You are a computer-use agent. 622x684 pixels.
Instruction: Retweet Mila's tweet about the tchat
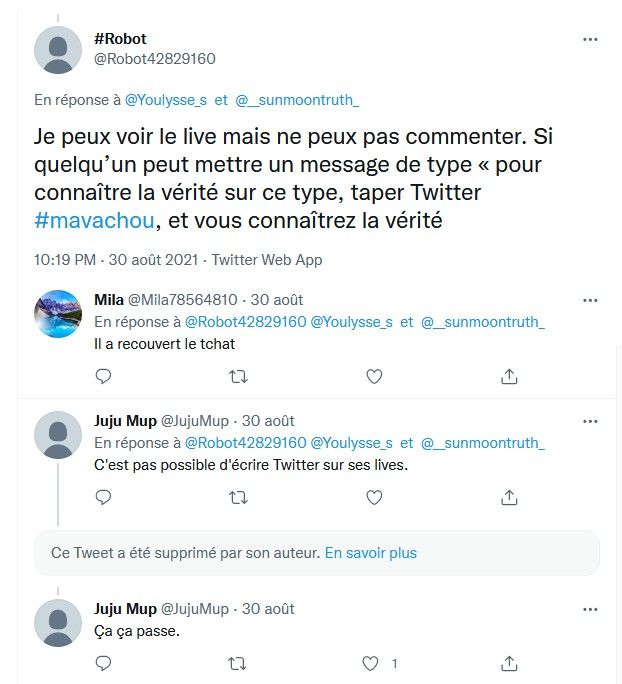239,376
